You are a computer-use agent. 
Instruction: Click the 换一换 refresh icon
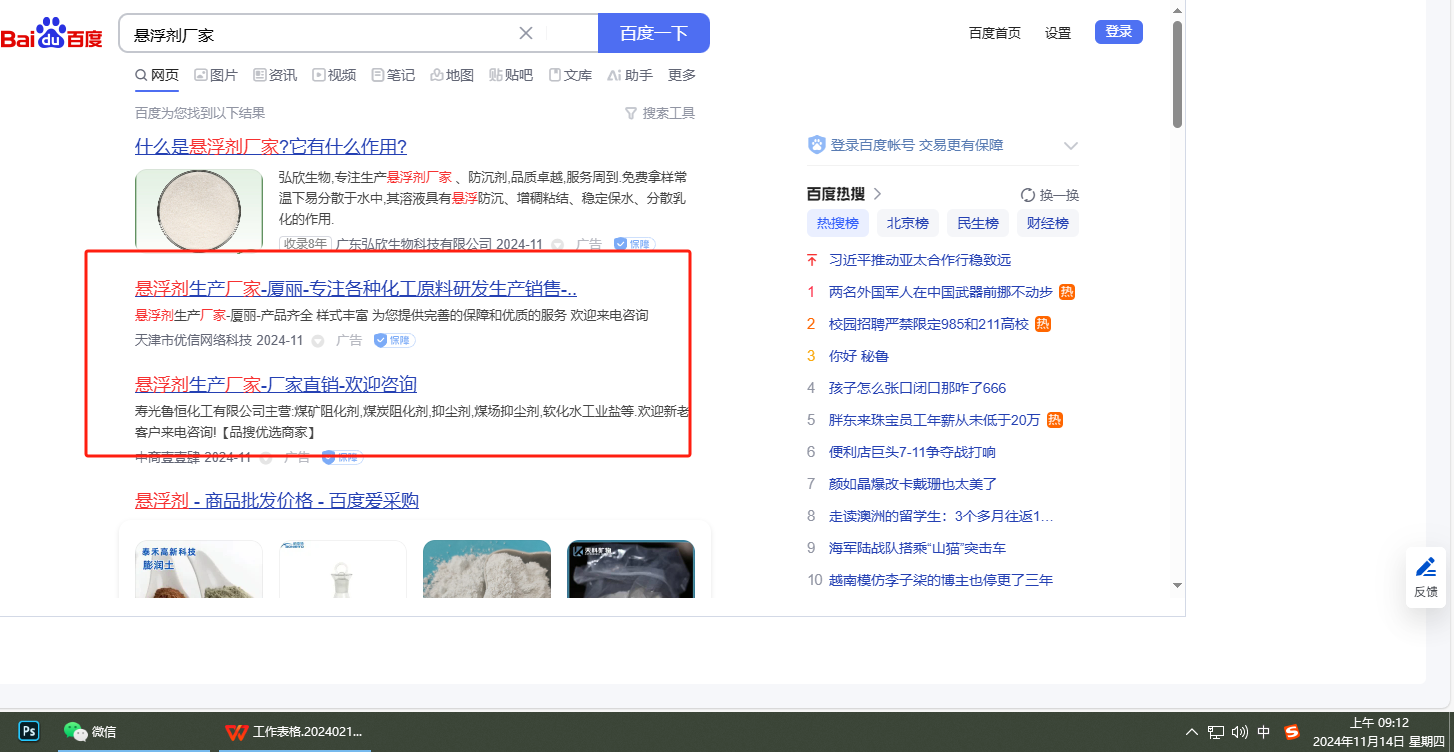(1028, 195)
